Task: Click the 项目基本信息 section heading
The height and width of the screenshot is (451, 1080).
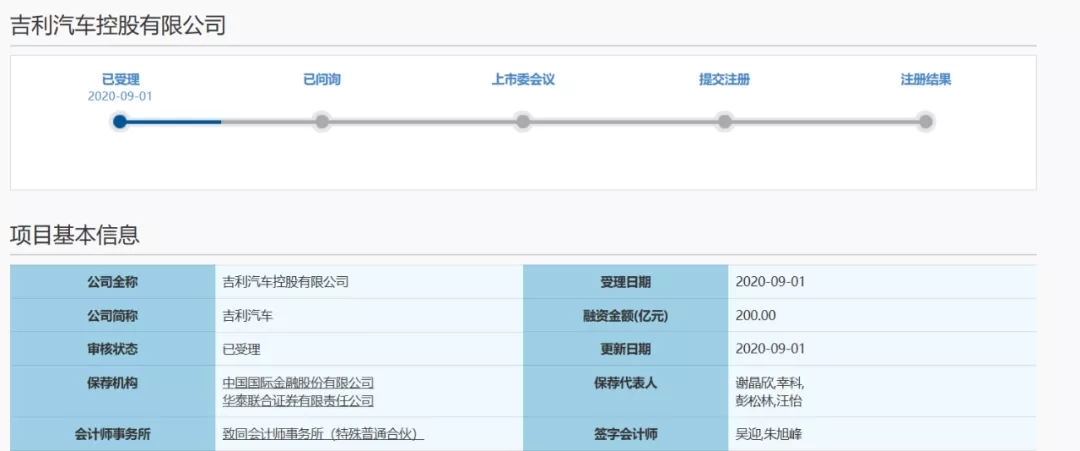Action: (x=74, y=235)
